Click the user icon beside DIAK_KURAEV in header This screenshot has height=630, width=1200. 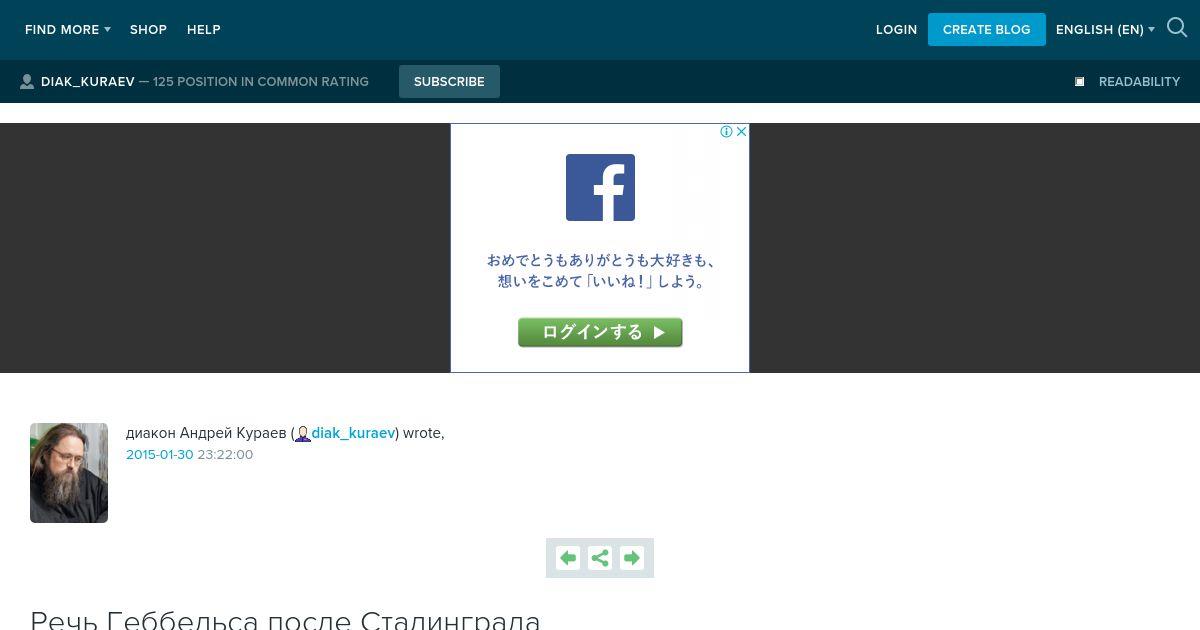[x=27, y=82]
